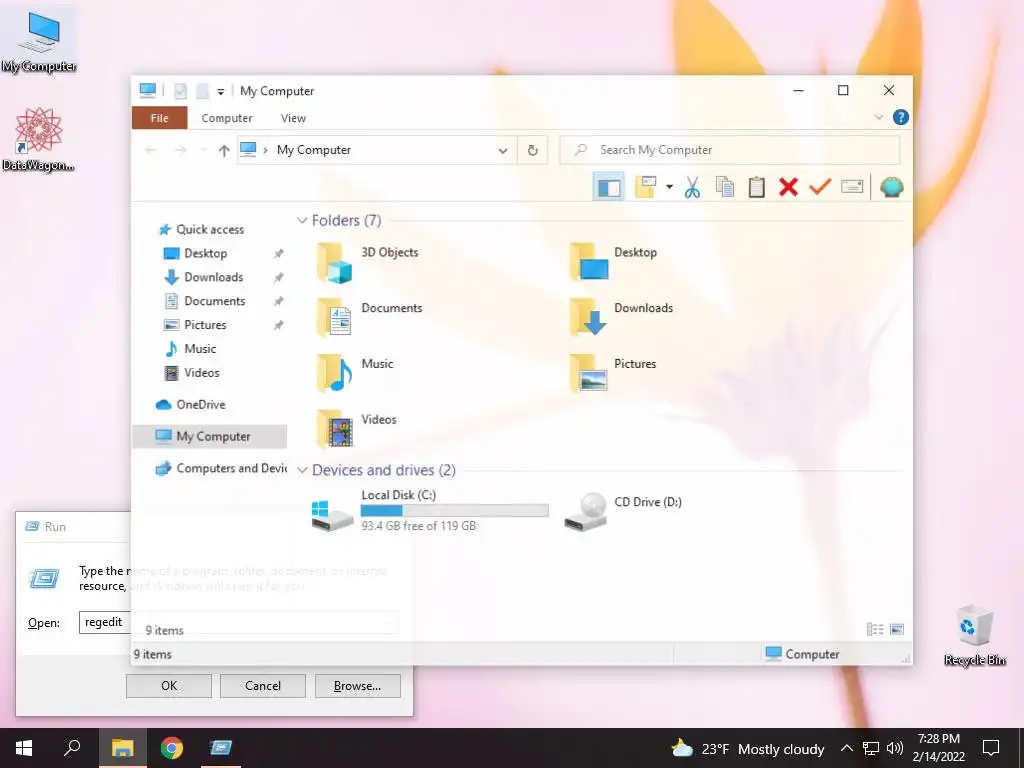Select the DataWagon desktop shortcut

(38, 140)
